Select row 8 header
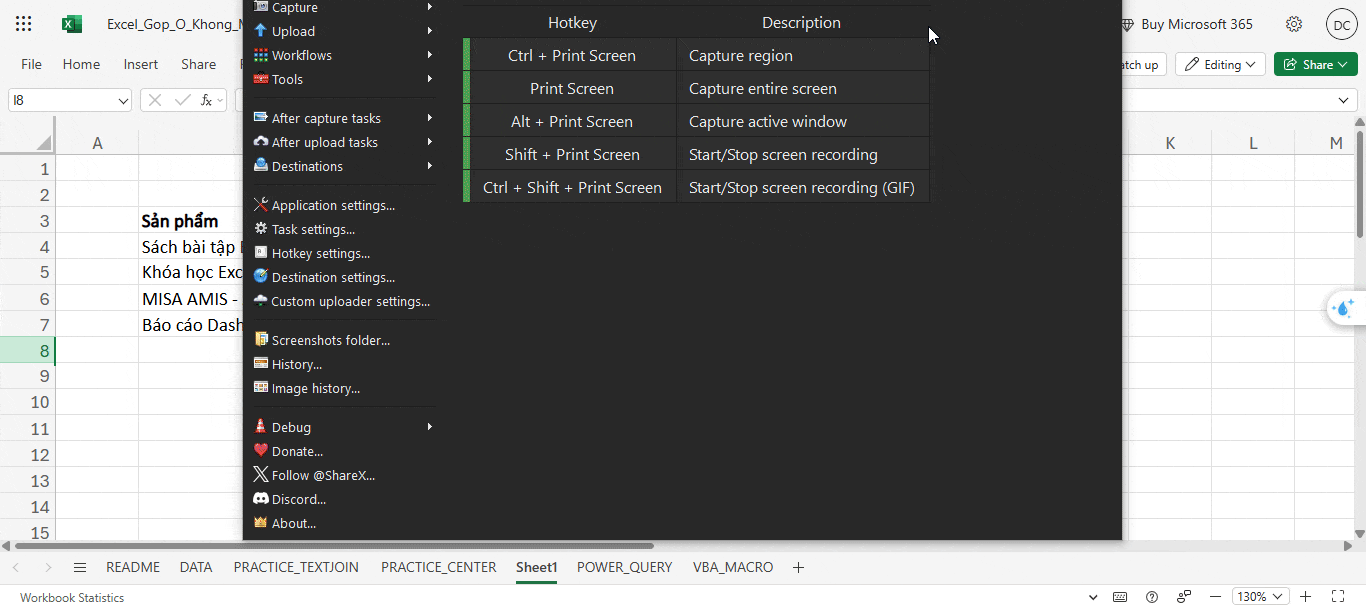The height and width of the screenshot is (607, 1366). (x=28, y=350)
